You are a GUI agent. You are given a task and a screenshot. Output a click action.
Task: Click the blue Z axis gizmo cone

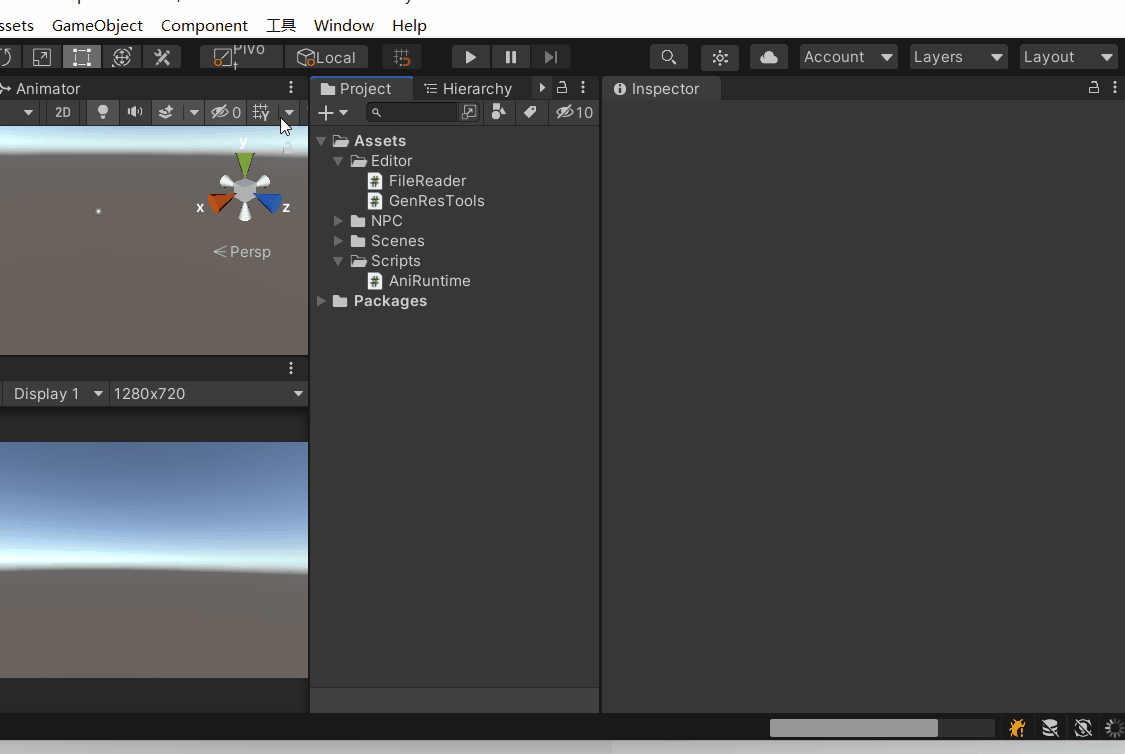269,203
